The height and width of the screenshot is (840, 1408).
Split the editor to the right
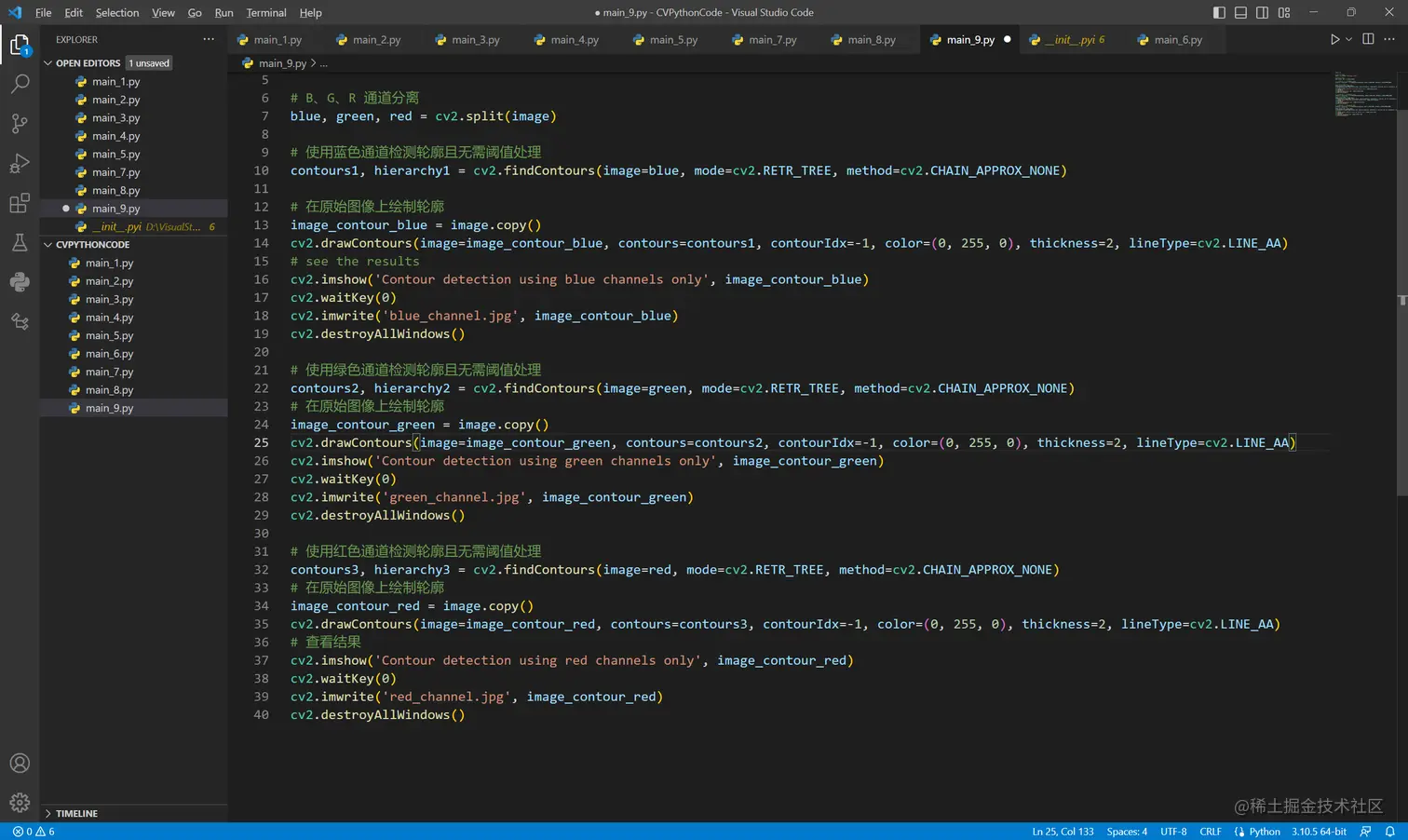coord(1368,40)
